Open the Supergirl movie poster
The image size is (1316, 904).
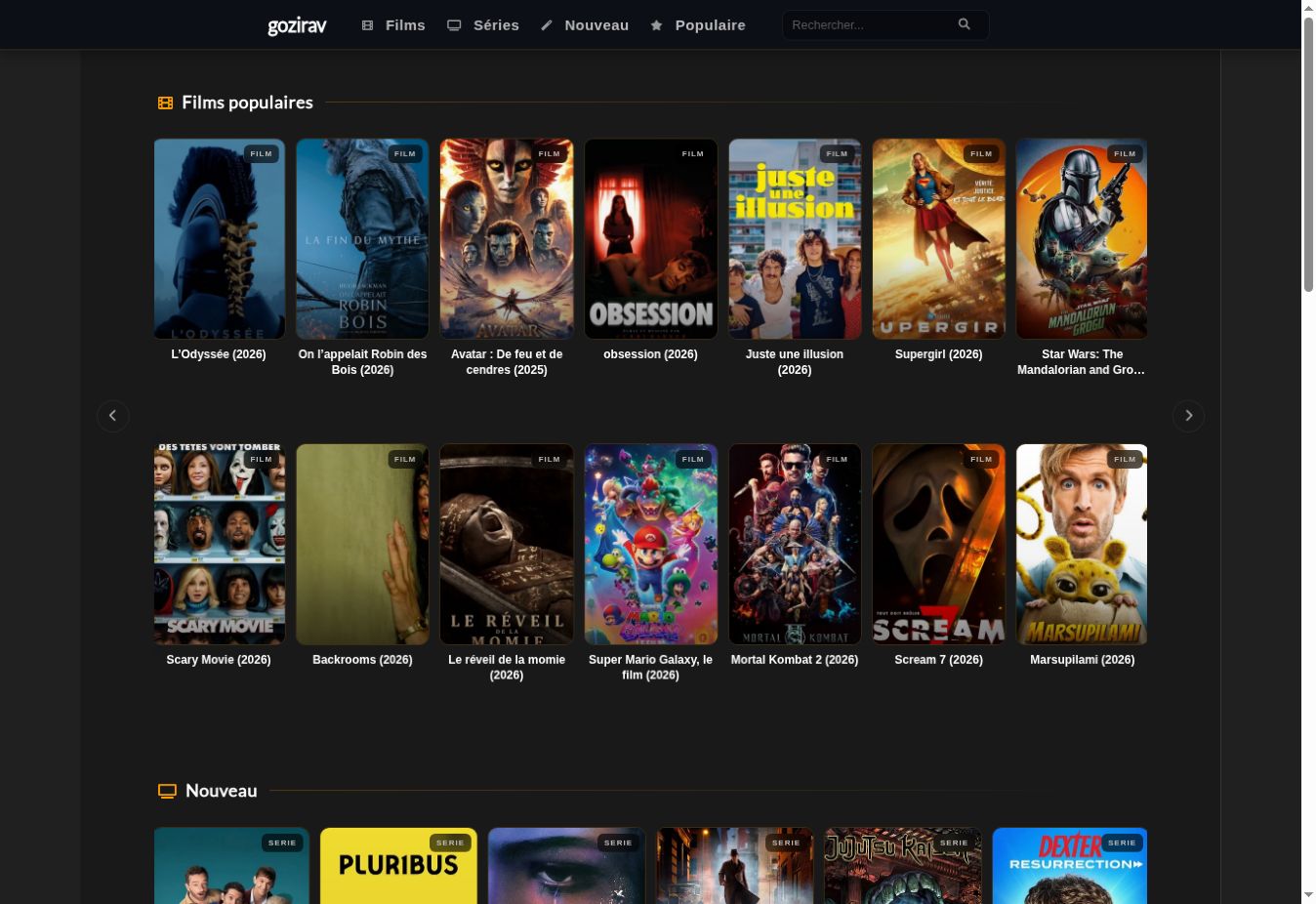[939, 239]
